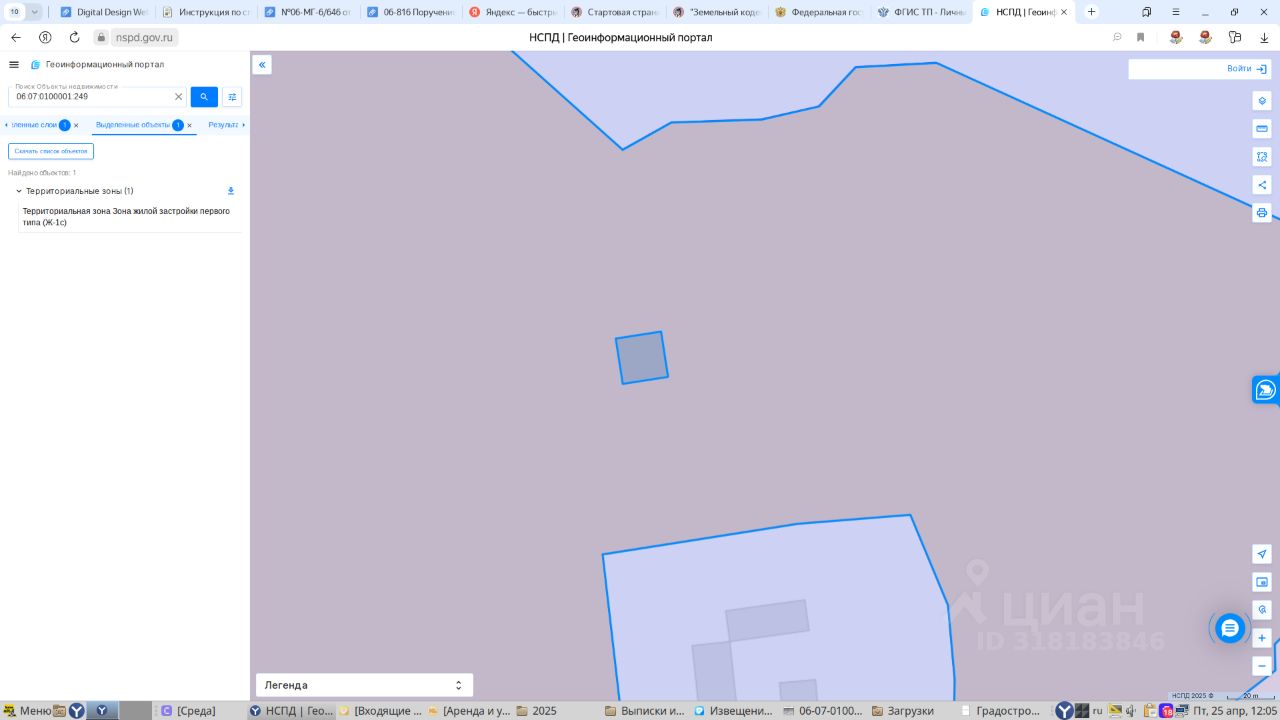This screenshot has width=1280, height=720.
Task: Switch to Результаты tab
Action: tap(223, 125)
